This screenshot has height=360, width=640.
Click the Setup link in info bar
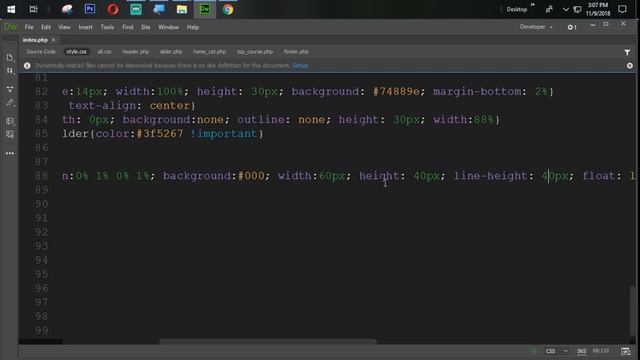(300, 65)
